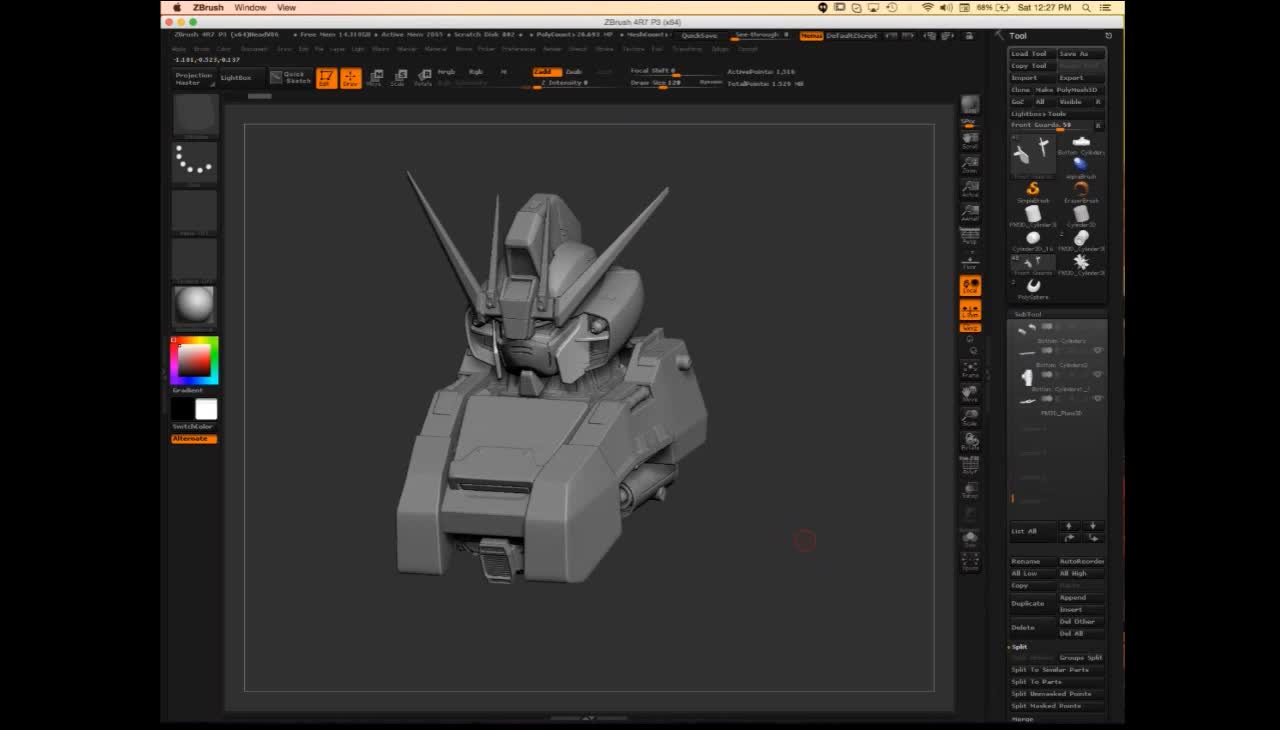Open the ZBrush application menu
The width and height of the screenshot is (1280, 730).
pyautogui.click(x=208, y=7)
